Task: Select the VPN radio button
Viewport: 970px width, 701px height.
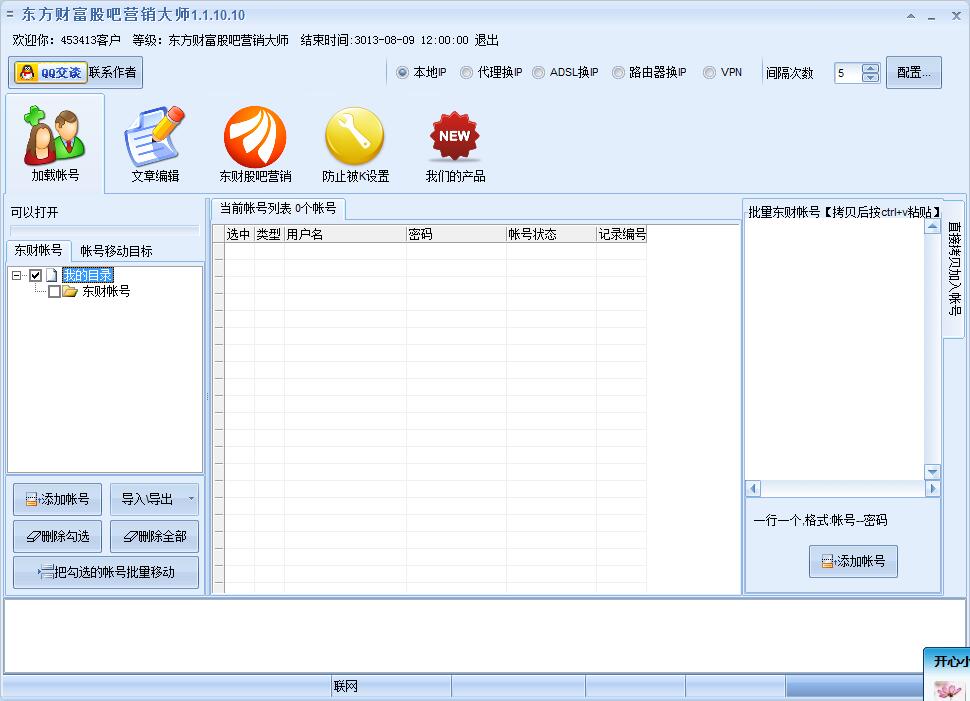Action: pyautogui.click(x=710, y=72)
